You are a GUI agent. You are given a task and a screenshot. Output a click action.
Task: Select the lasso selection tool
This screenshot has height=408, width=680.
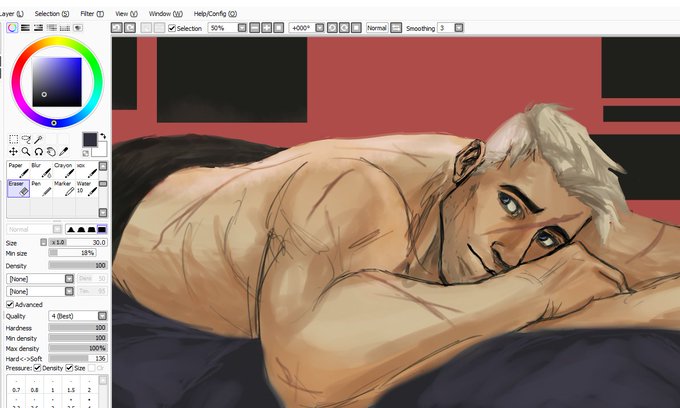[x=26, y=139]
